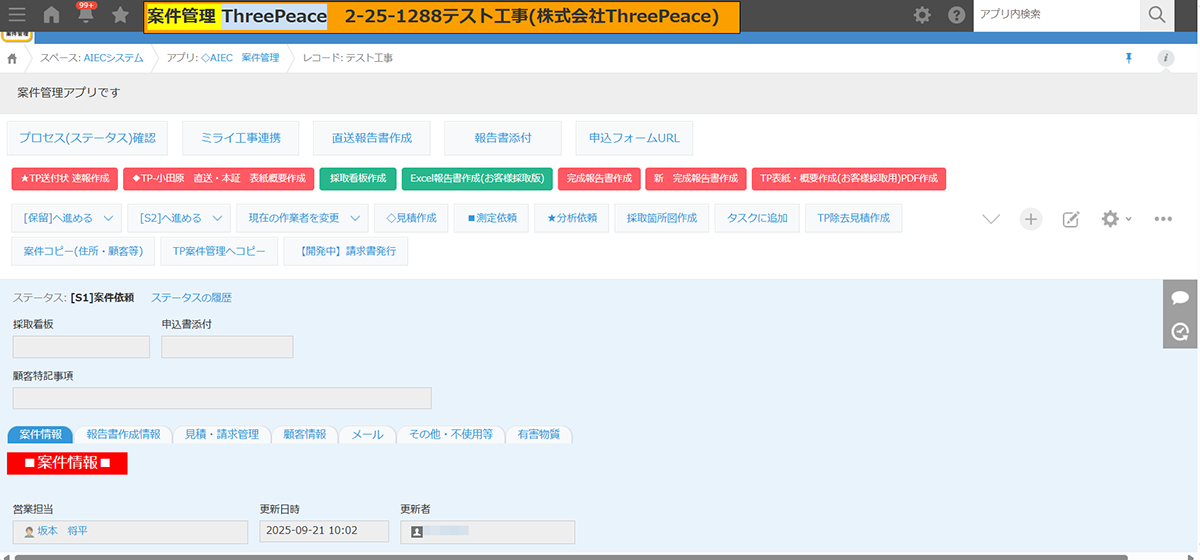This screenshot has height=560, width=1200.
Task: Edit the record with pencil icon
Action: coord(1070,219)
